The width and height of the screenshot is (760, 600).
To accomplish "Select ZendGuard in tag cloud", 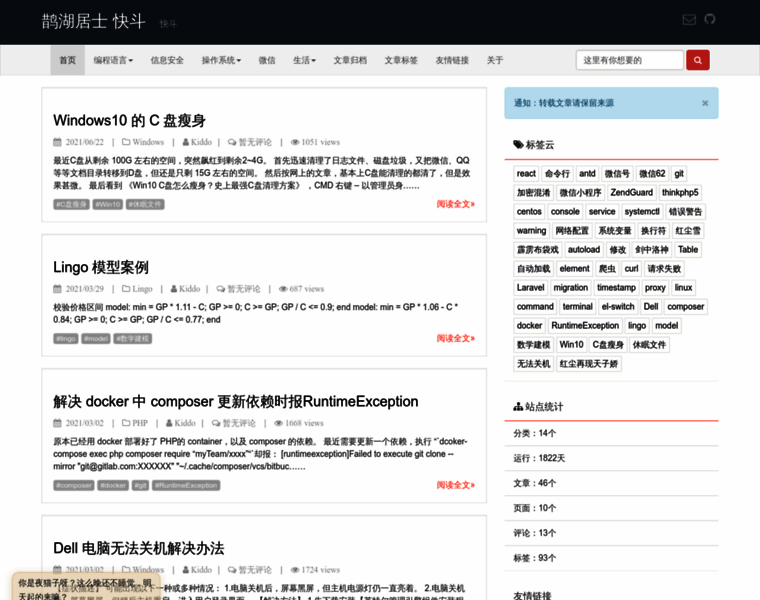I will 632,192.
